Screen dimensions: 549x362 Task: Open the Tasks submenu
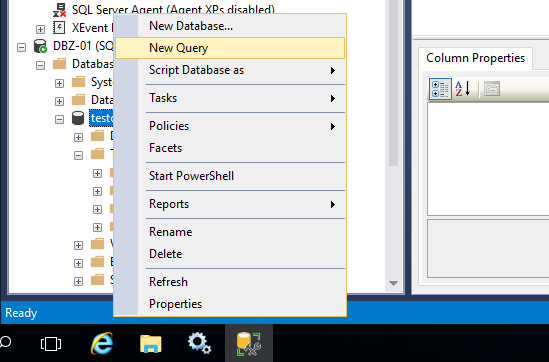click(230, 98)
